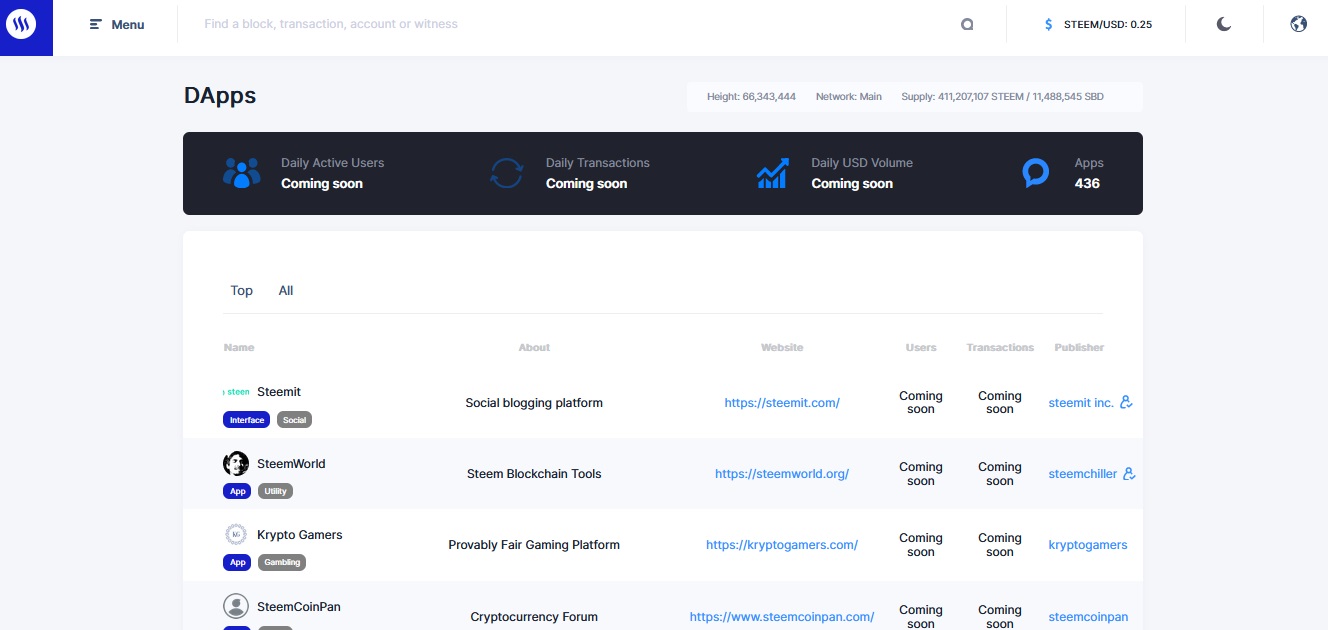Open publisher kryptogamers profile
Viewport: 1328px width, 630px height.
click(1088, 545)
